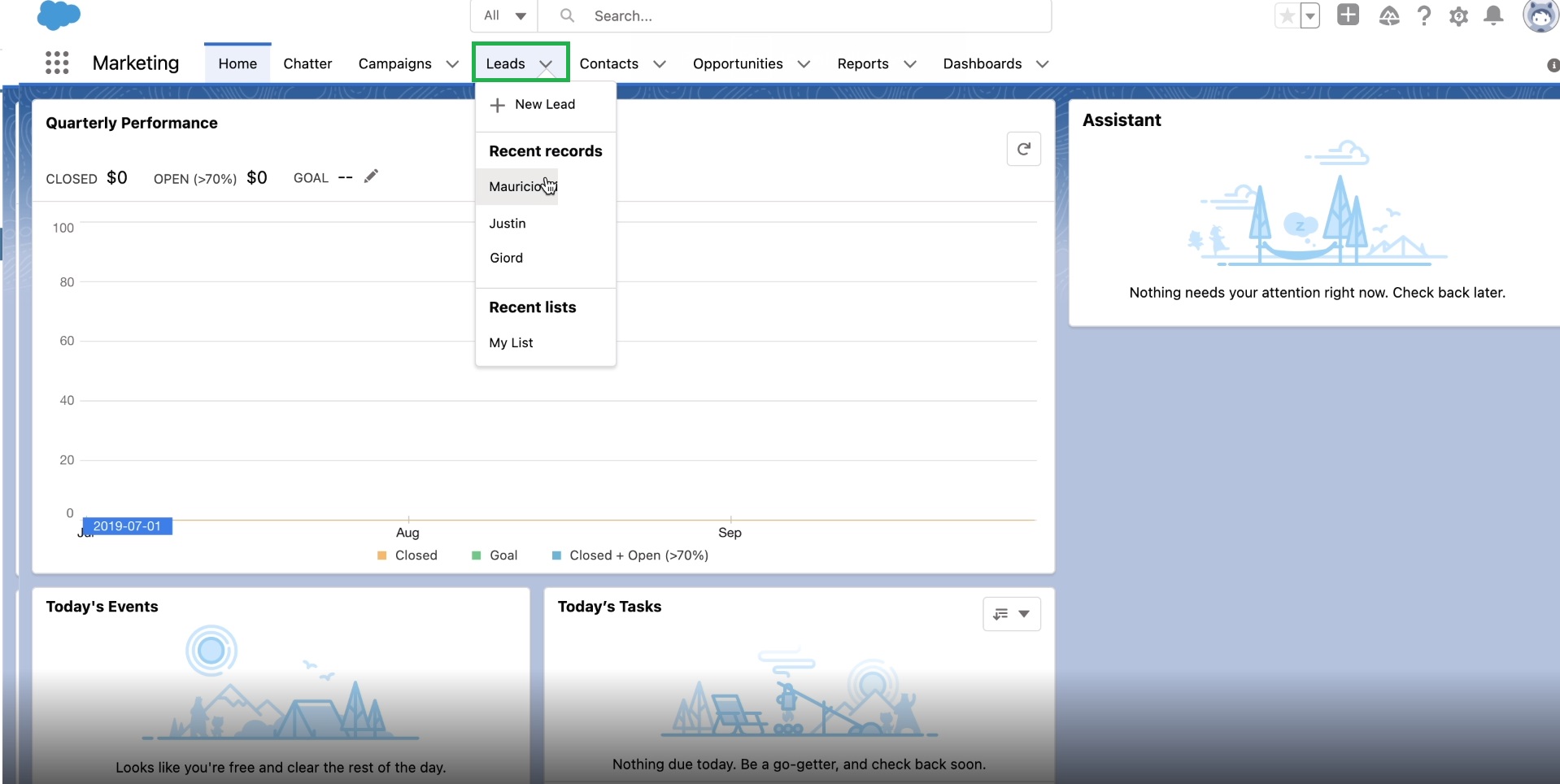Open Opportunities tab

coord(738,63)
